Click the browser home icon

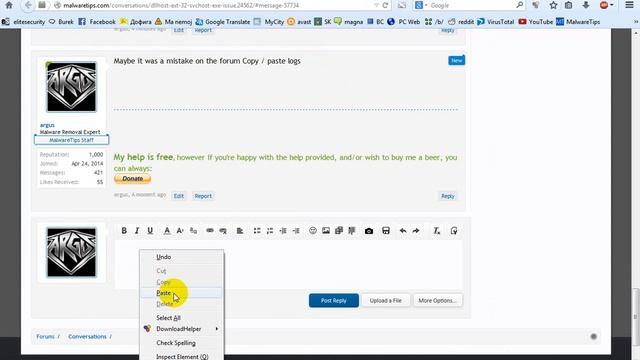click(x=9, y=5)
